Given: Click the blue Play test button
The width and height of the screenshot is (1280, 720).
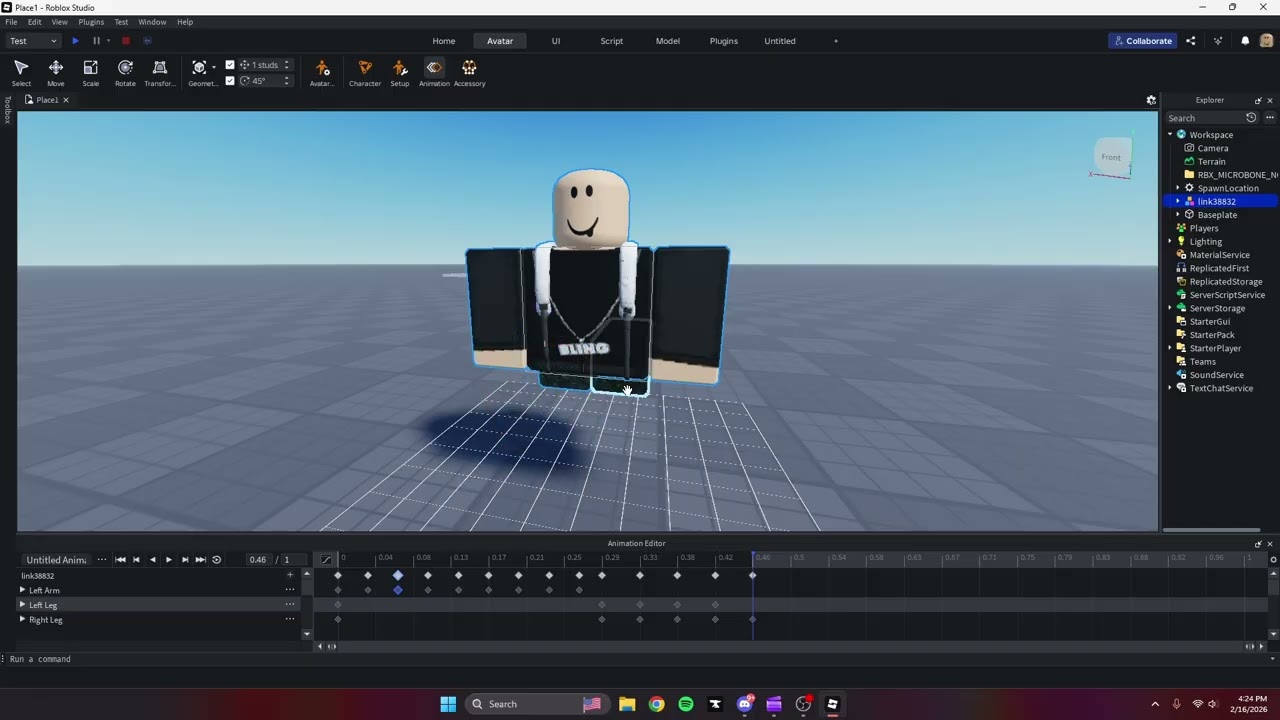Looking at the screenshot, I should point(75,41).
